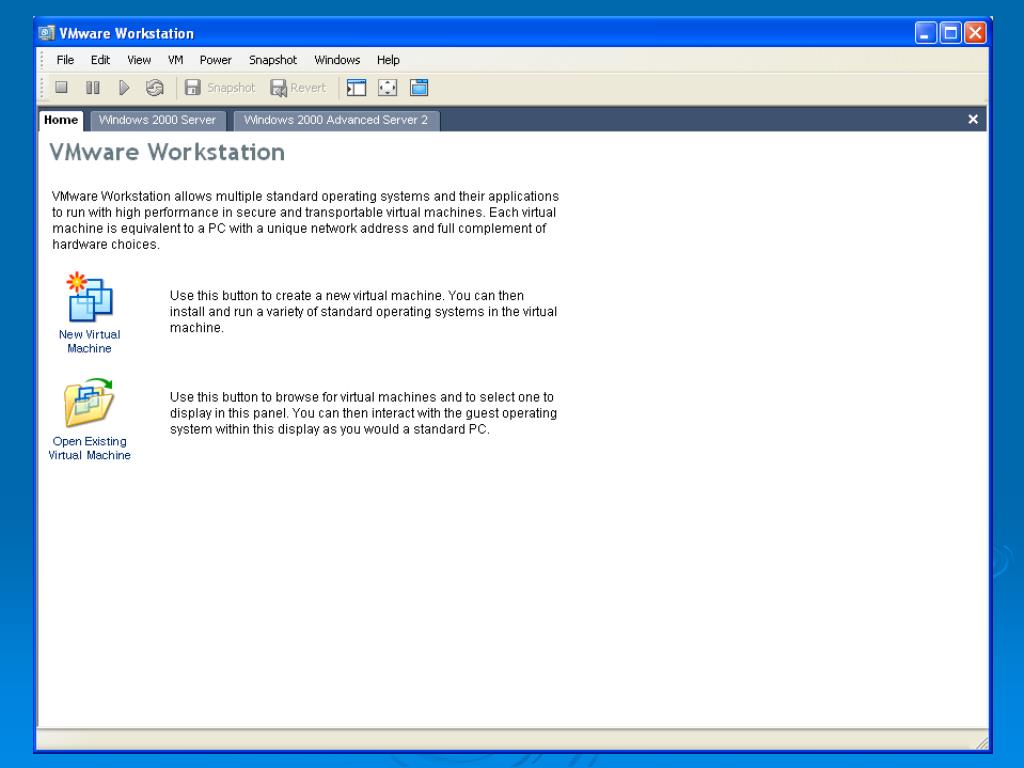This screenshot has width=1024, height=768.
Task: Close the VMware Workstation window
Action: 975,33
